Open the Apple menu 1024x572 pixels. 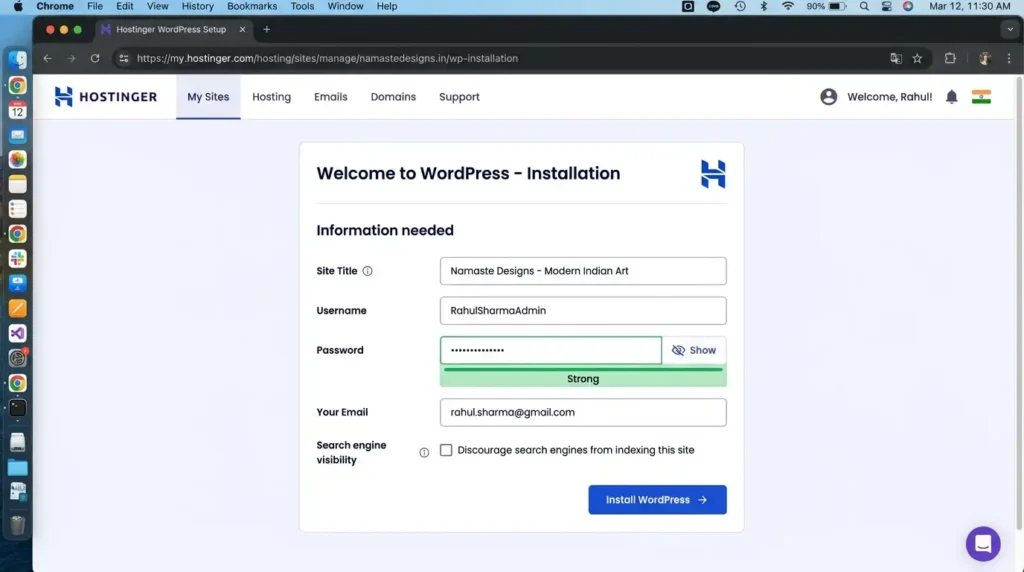(x=18, y=6)
